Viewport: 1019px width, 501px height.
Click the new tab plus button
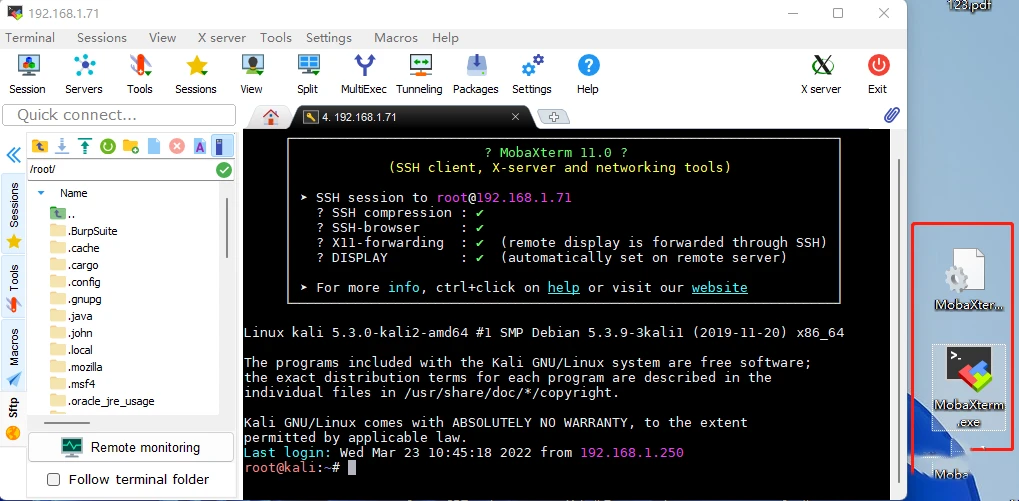[554, 117]
